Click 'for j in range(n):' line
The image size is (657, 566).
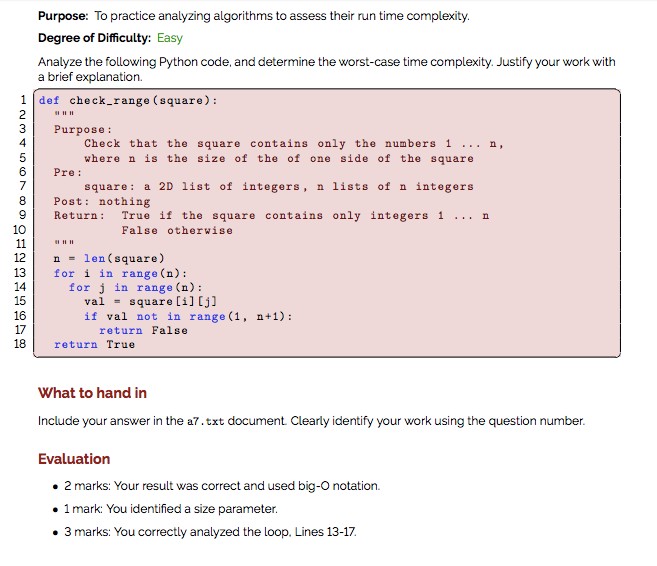click(135, 287)
